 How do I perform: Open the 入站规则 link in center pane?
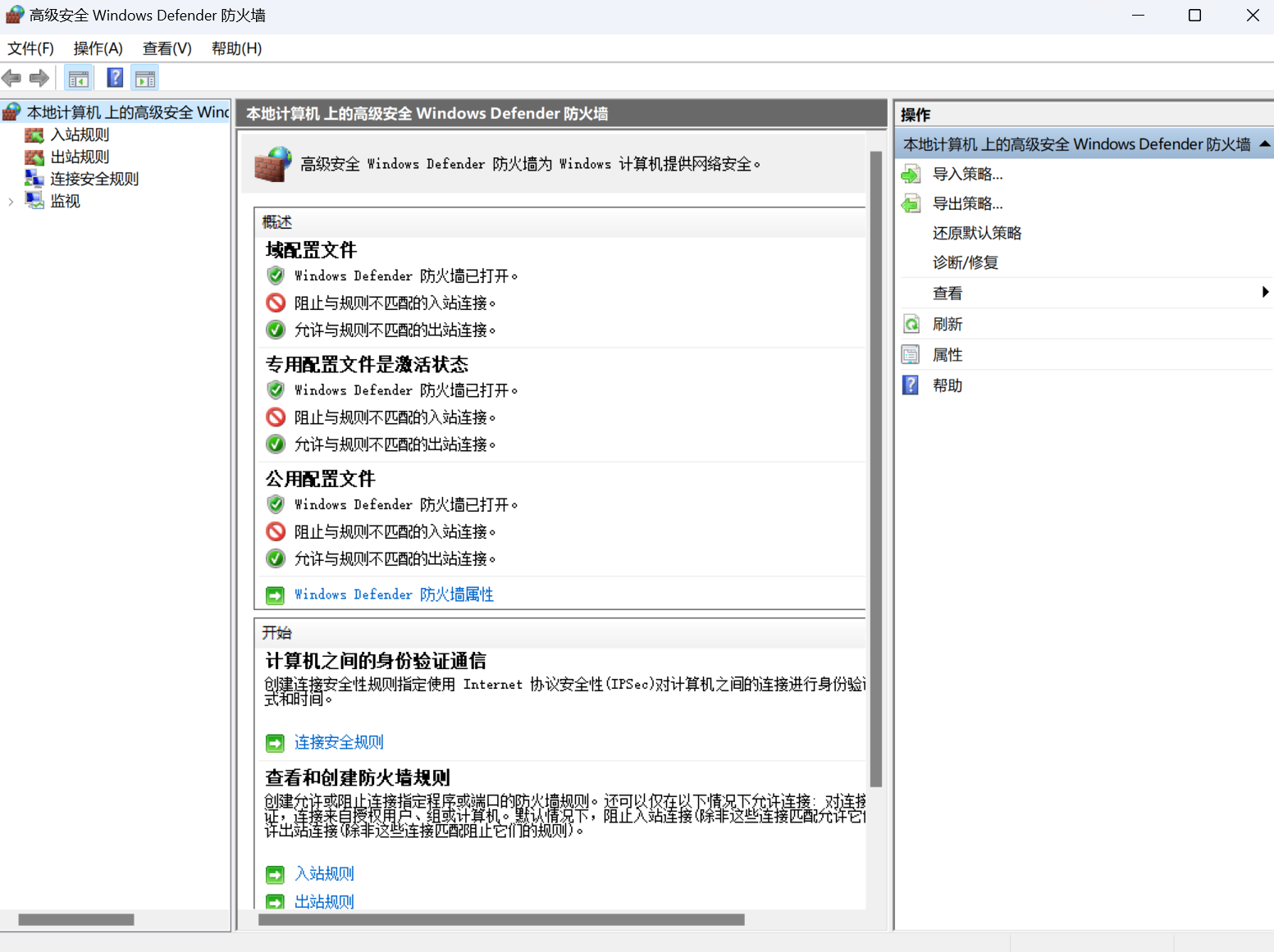324,874
